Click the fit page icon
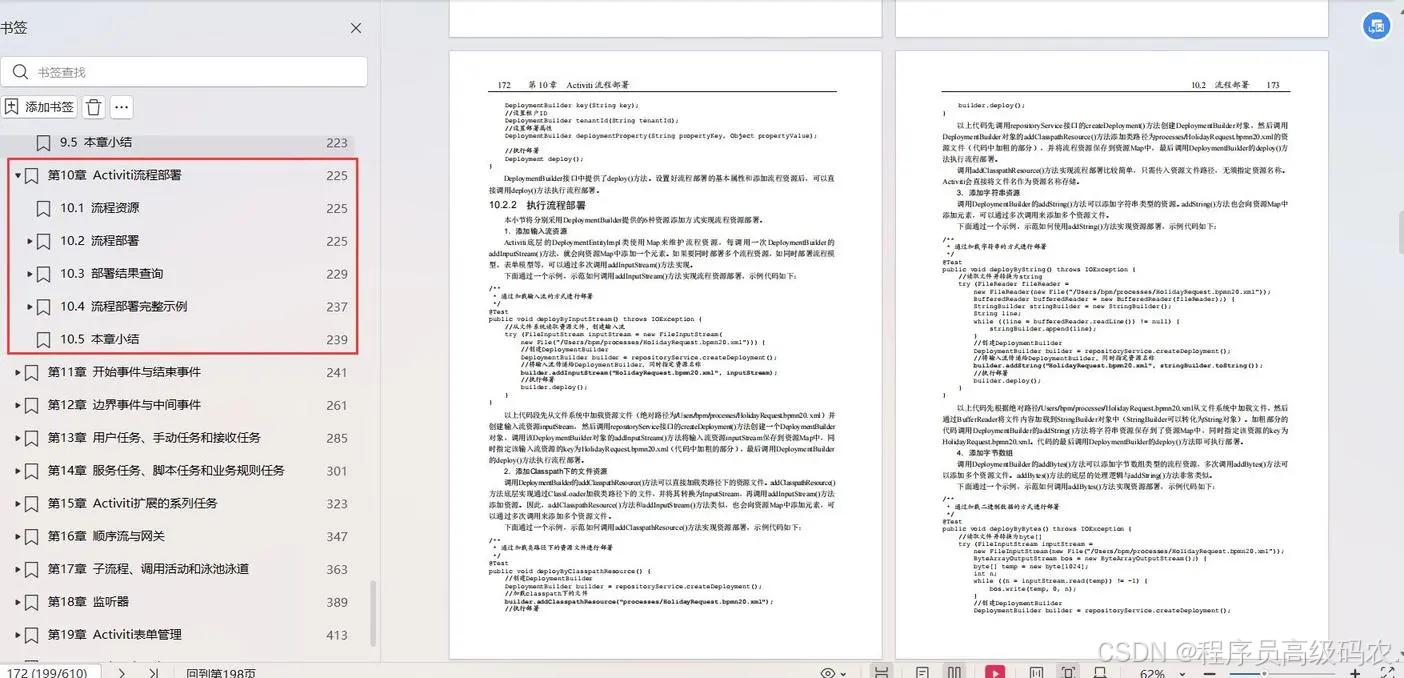This screenshot has height=678, width=1404. 1068,673
